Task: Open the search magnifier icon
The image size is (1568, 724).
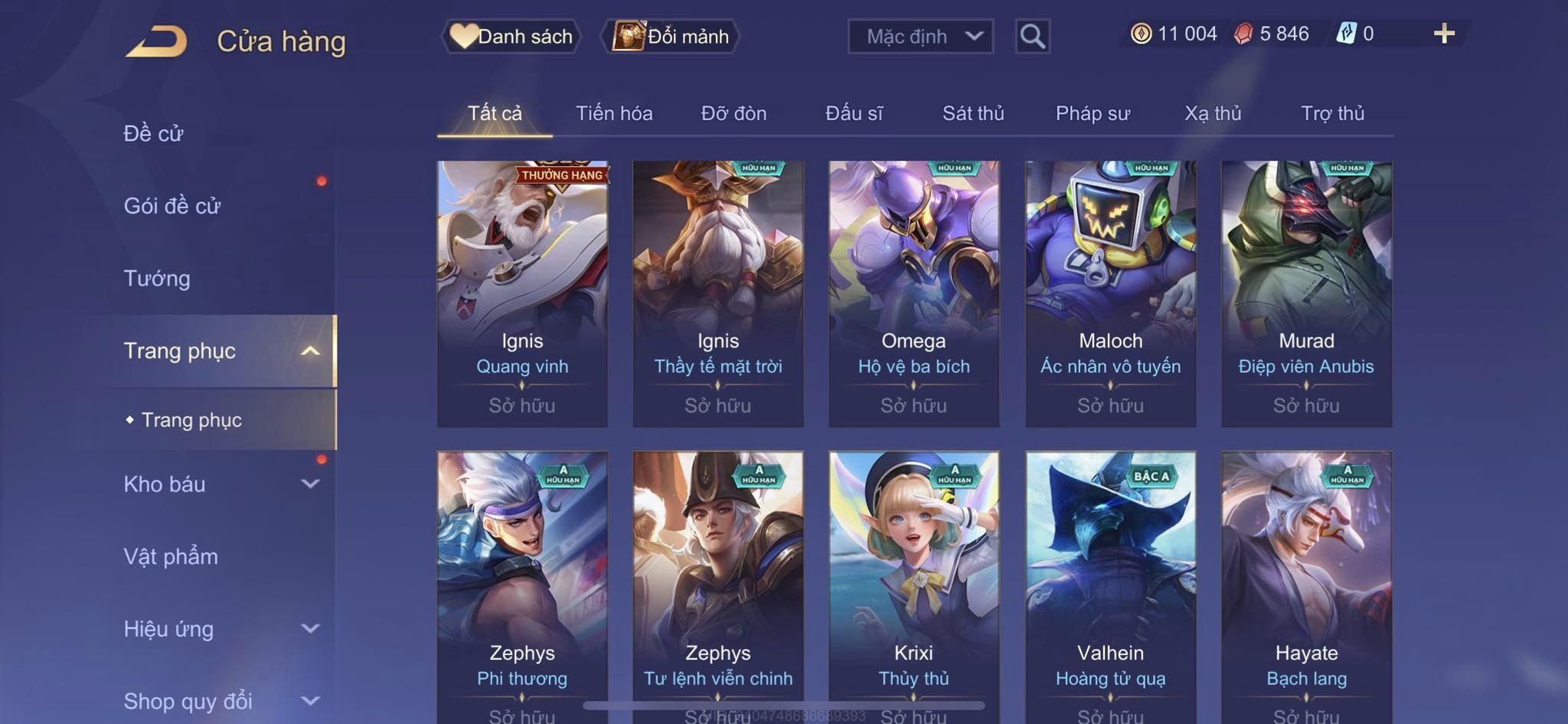Action: pos(1032,36)
